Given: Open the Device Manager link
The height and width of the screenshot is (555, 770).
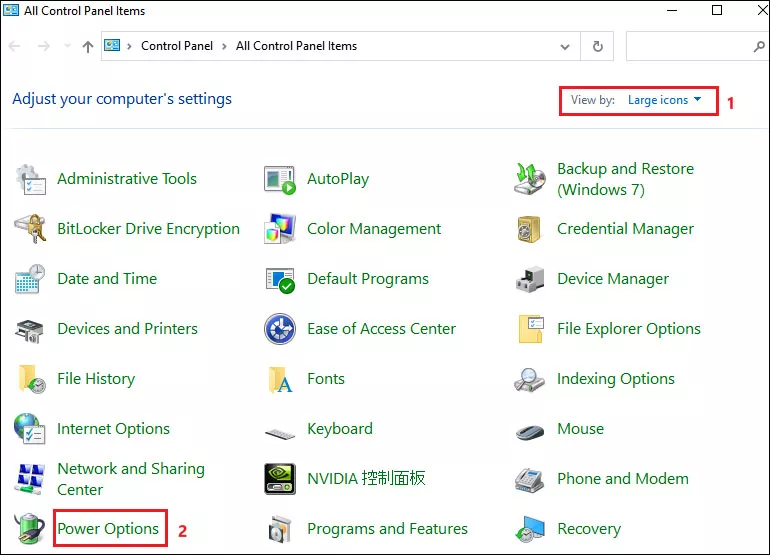Looking at the screenshot, I should tap(613, 279).
